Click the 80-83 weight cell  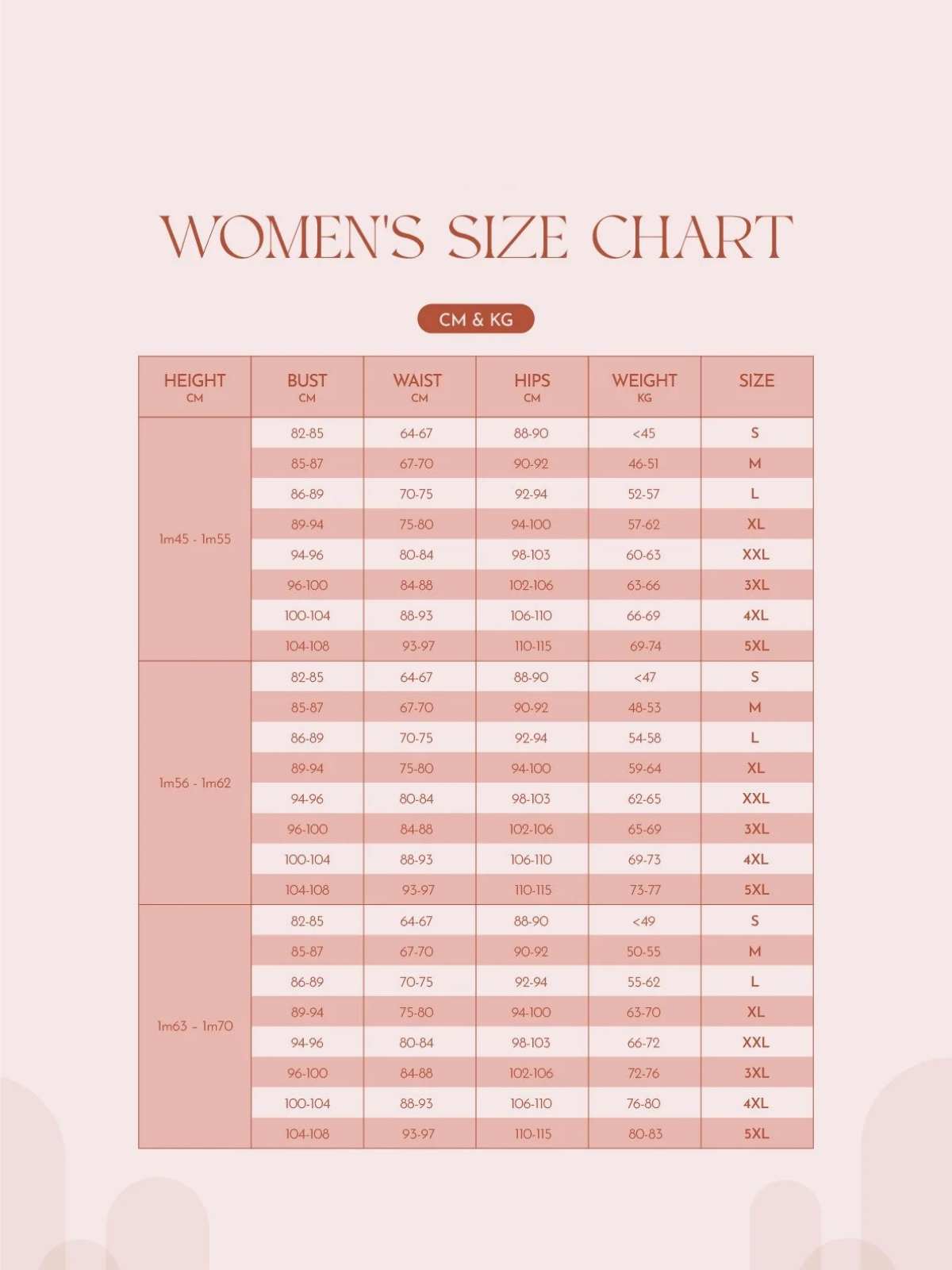pyautogui.click(x=645, y=1133)
